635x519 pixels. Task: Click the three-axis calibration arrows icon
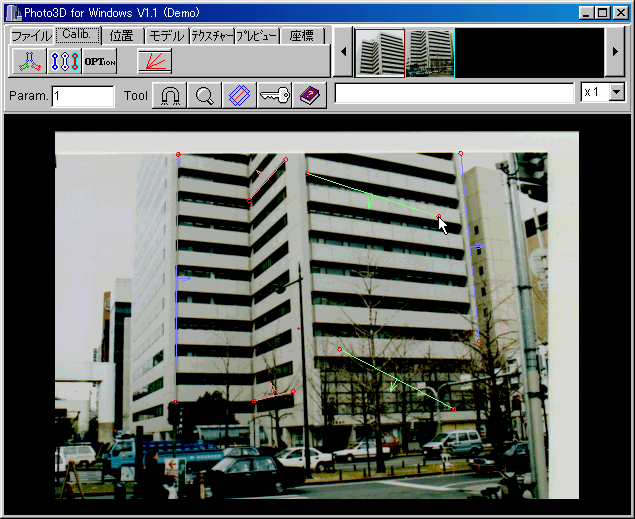tap(29, 62)
